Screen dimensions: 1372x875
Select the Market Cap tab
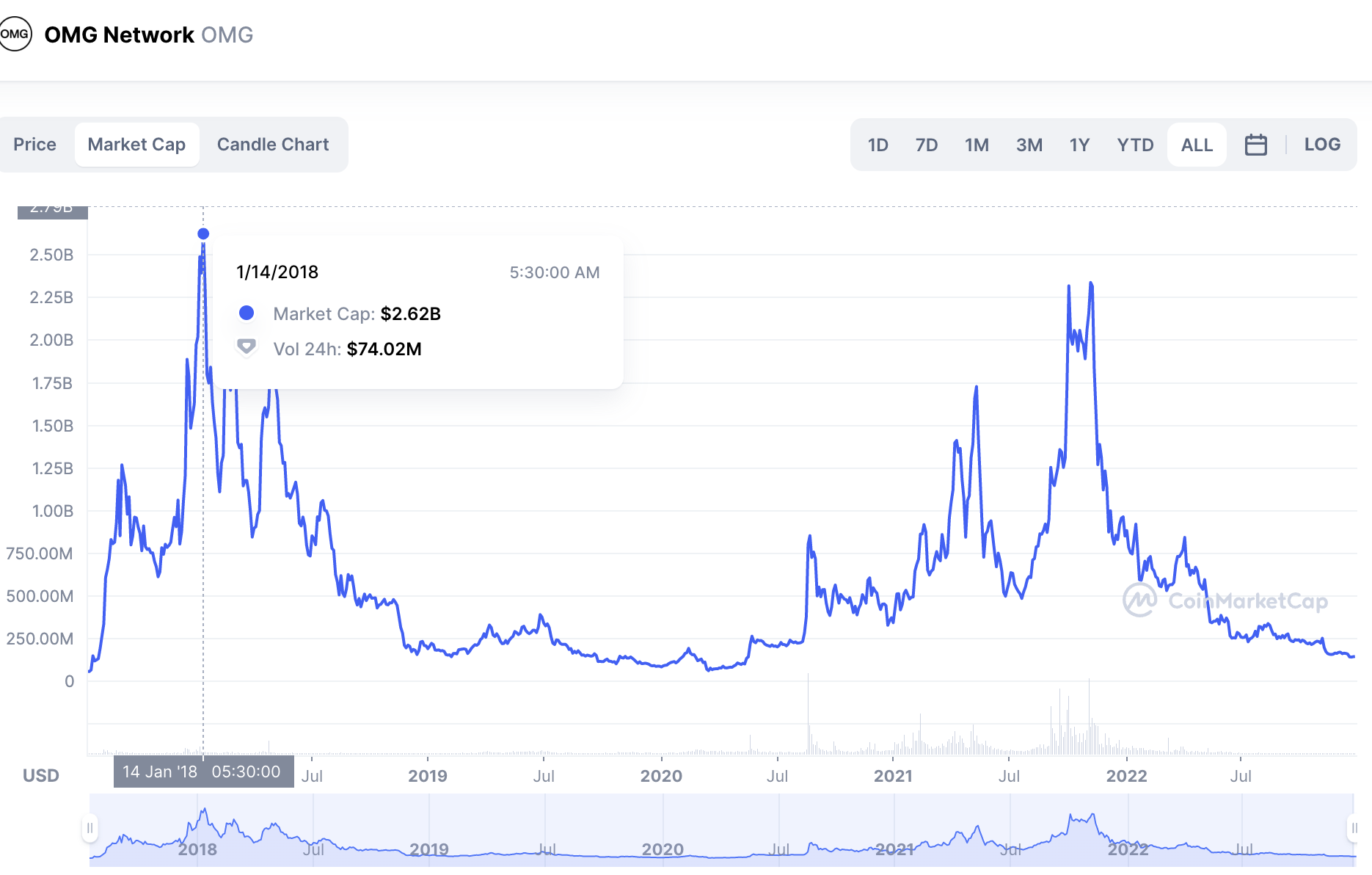click(x=136, y=145)
